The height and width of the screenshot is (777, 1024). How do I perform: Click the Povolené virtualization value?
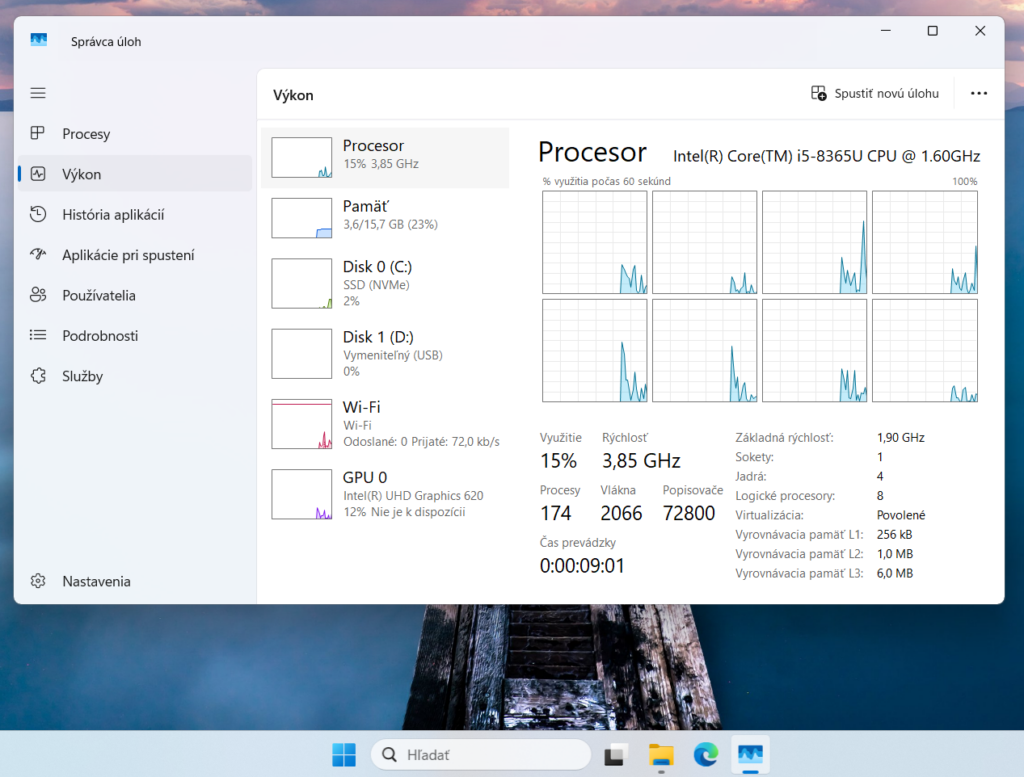pyautogui.click(x=901, y=515)
